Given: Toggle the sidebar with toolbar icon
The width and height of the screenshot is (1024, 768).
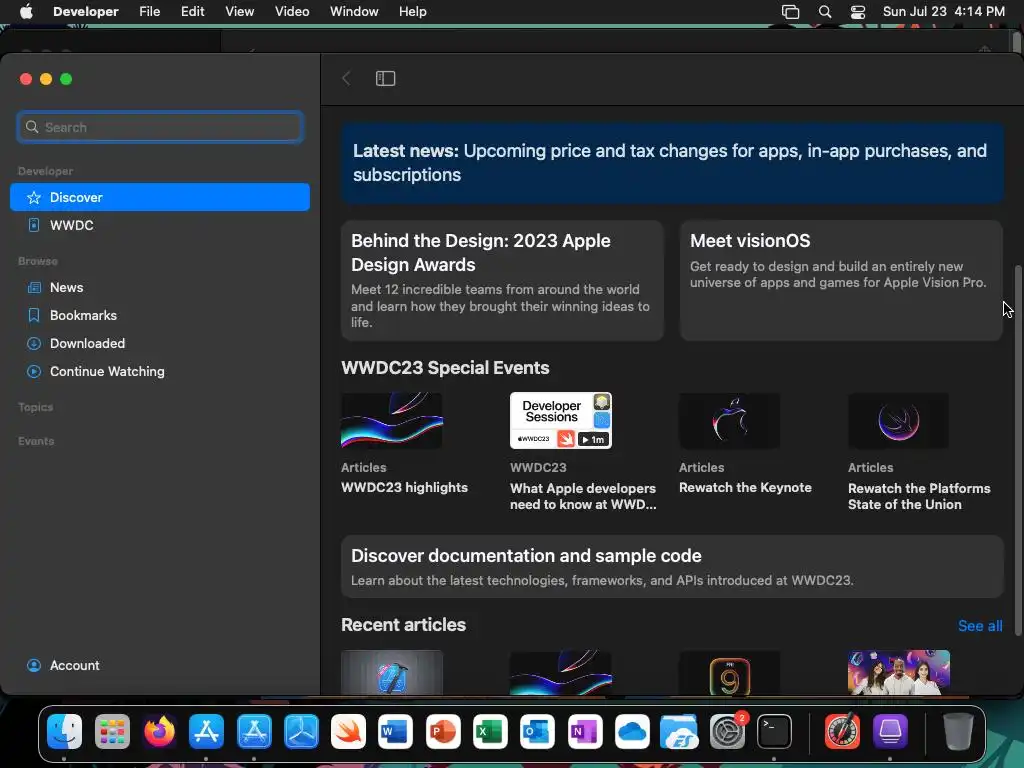Looking at the screenshot, I should [x=385, y=78].
